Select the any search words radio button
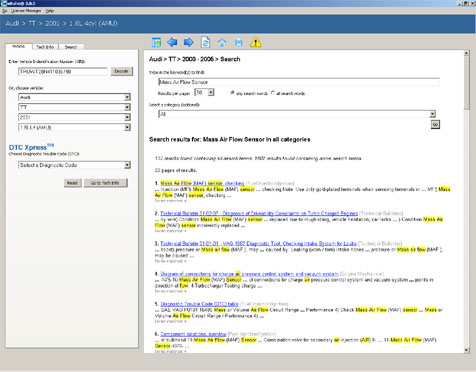This screenshot has width=476, height=372. click(x=233, y=93)
